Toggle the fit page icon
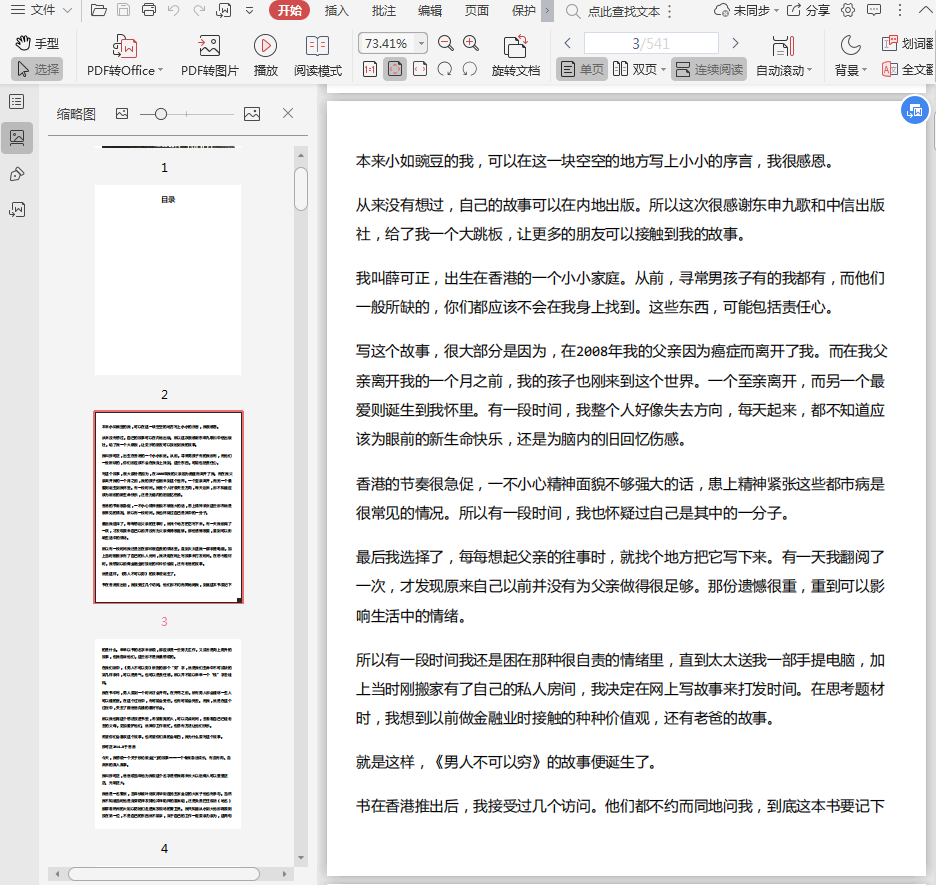Viewport: 936px width, 885px height. [x=395, y=69]
